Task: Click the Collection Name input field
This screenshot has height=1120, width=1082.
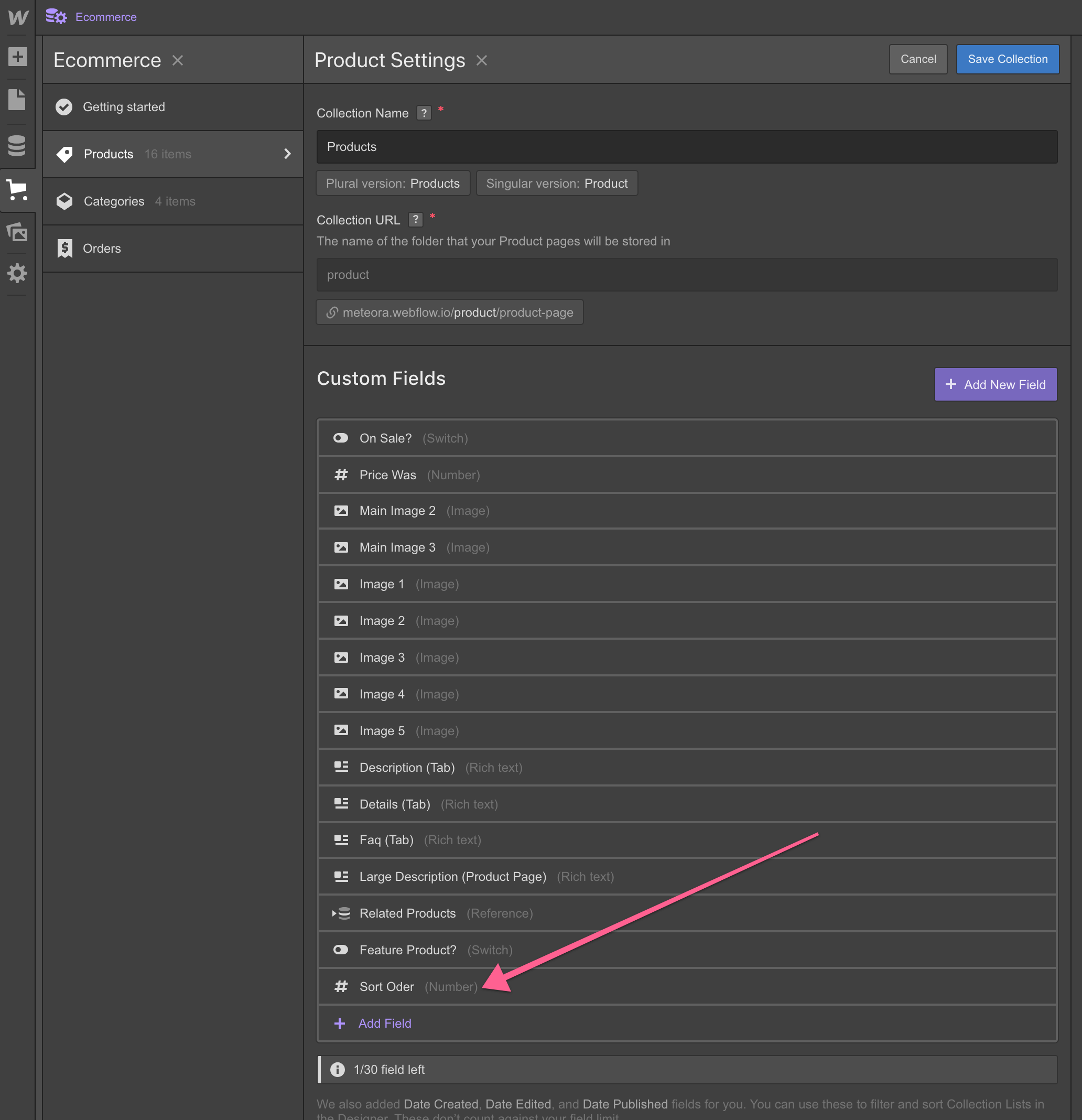Action: coord(686,147)
